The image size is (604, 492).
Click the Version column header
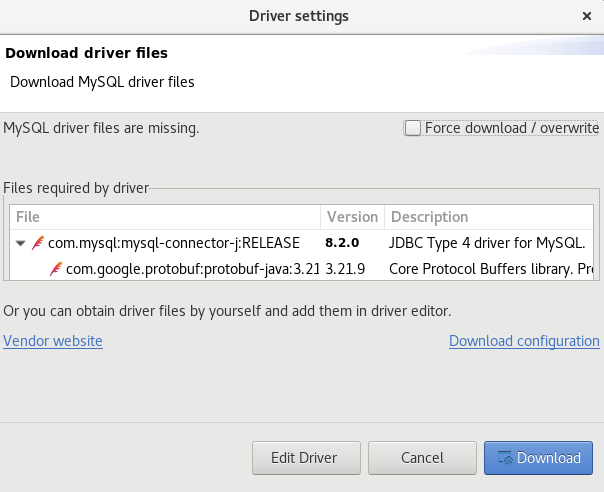click(352, 217)
